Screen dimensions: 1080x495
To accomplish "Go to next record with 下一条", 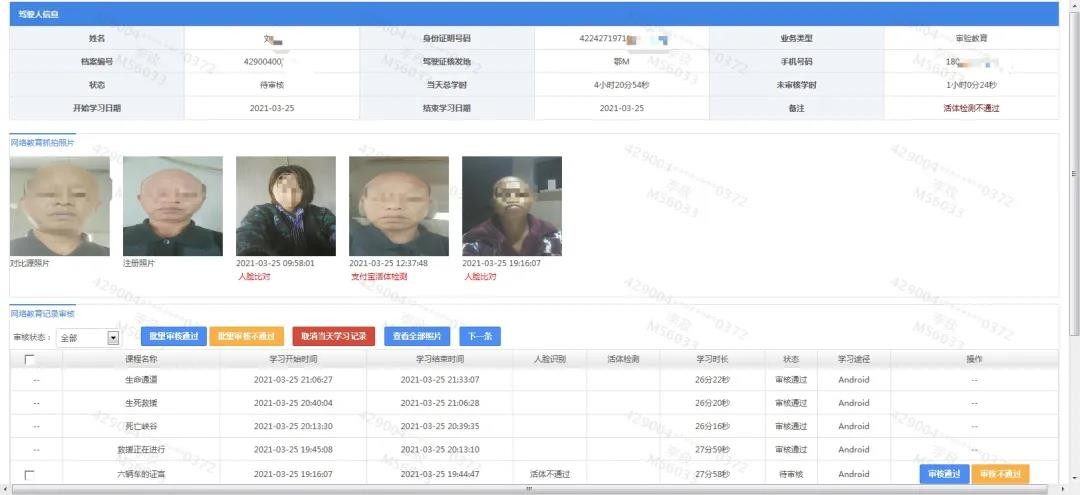I will [479, 337].
